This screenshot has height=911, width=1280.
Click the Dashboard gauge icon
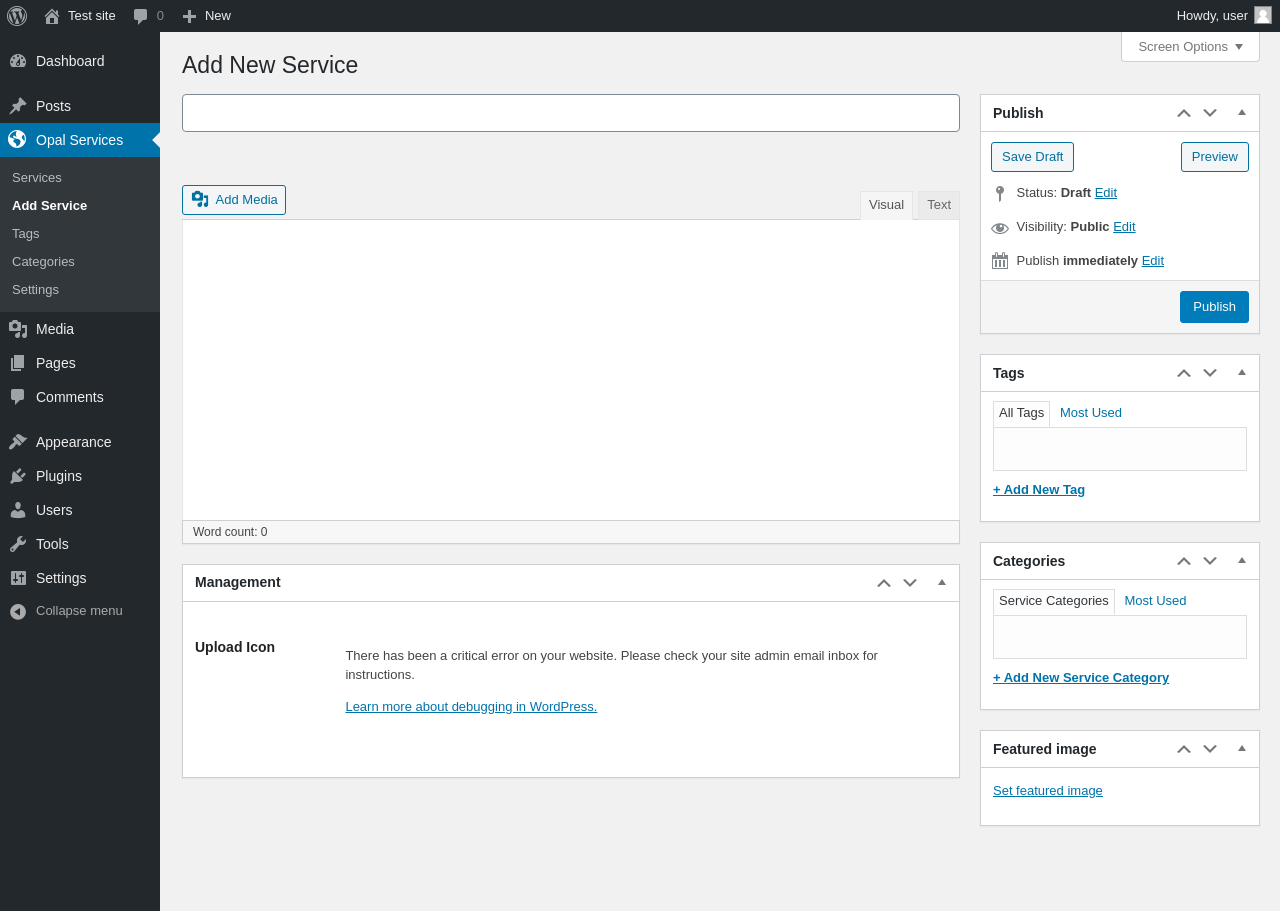point(18,61)
